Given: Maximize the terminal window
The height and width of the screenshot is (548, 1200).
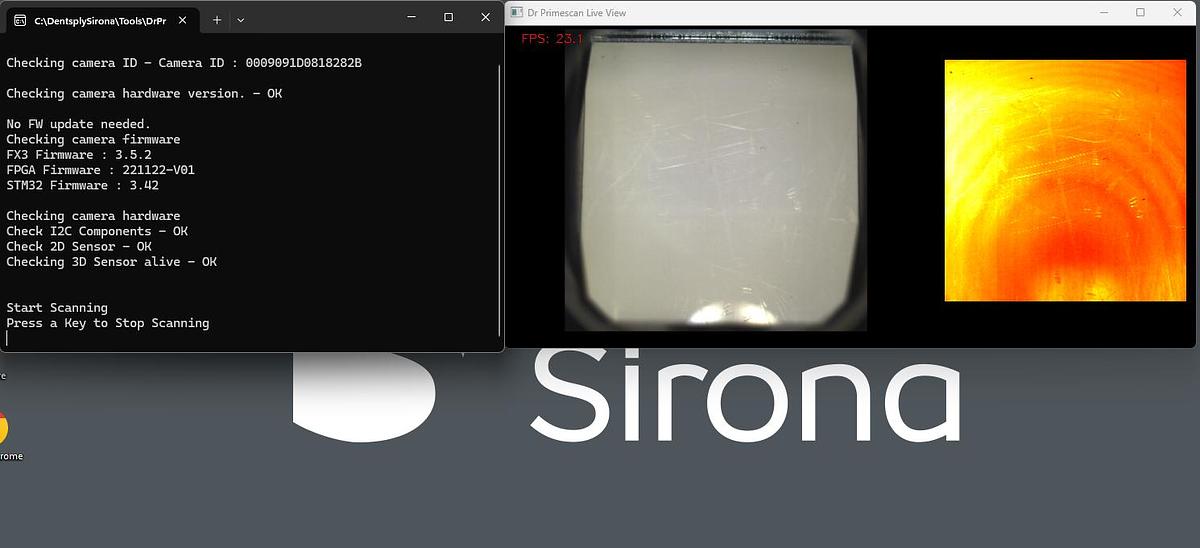Looking at the screenshot, I should [448, 17].
